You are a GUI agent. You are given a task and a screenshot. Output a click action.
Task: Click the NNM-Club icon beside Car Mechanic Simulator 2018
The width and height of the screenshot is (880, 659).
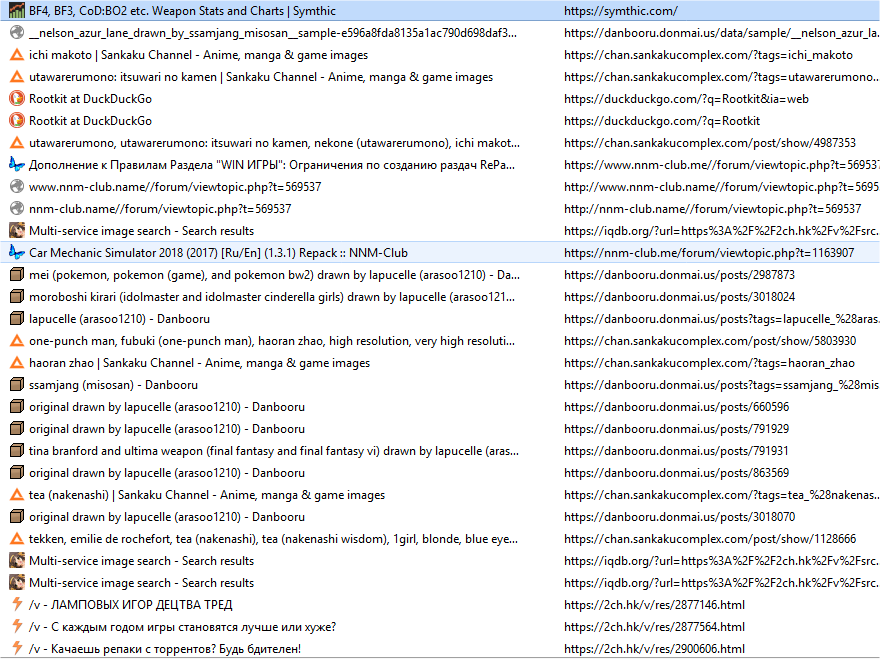(17, 253)
